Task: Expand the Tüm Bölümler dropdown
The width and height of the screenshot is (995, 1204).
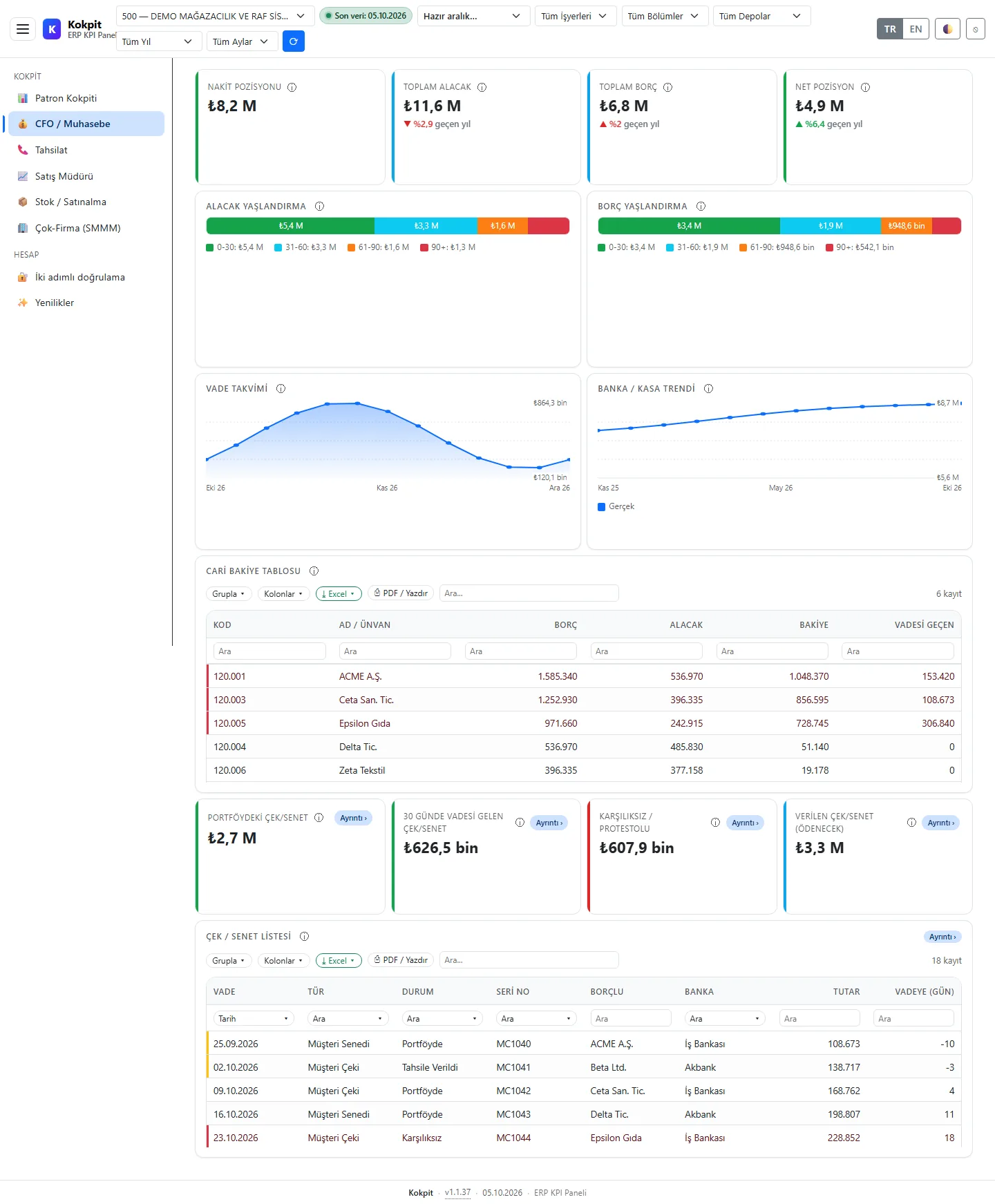Action: pos(664,16)
